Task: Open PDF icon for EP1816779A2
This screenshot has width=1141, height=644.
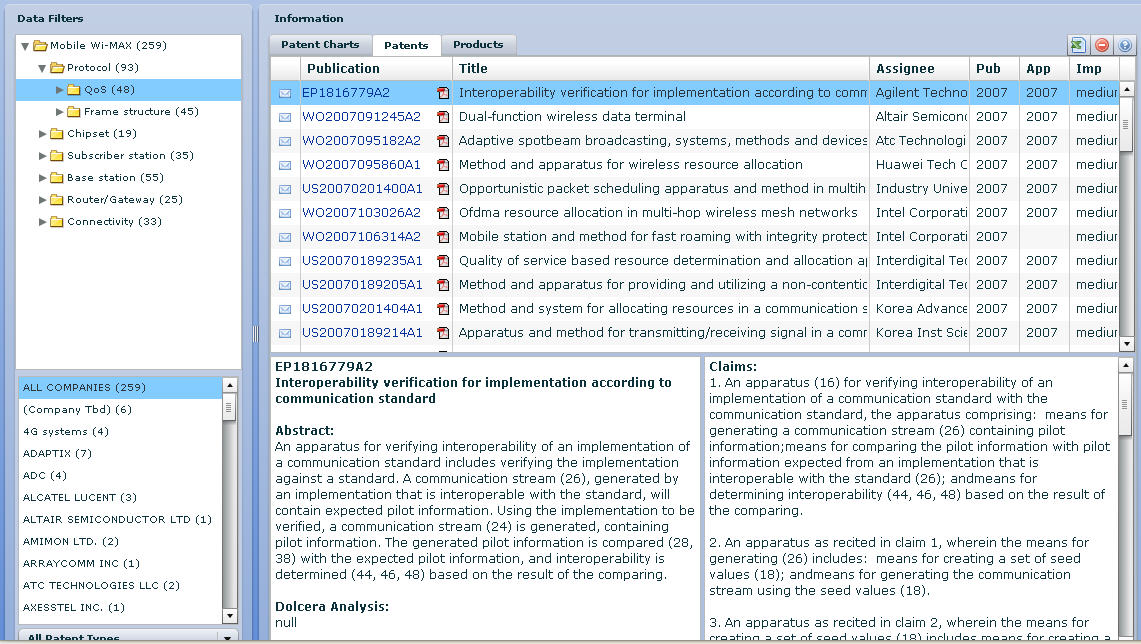Action: 443,93
